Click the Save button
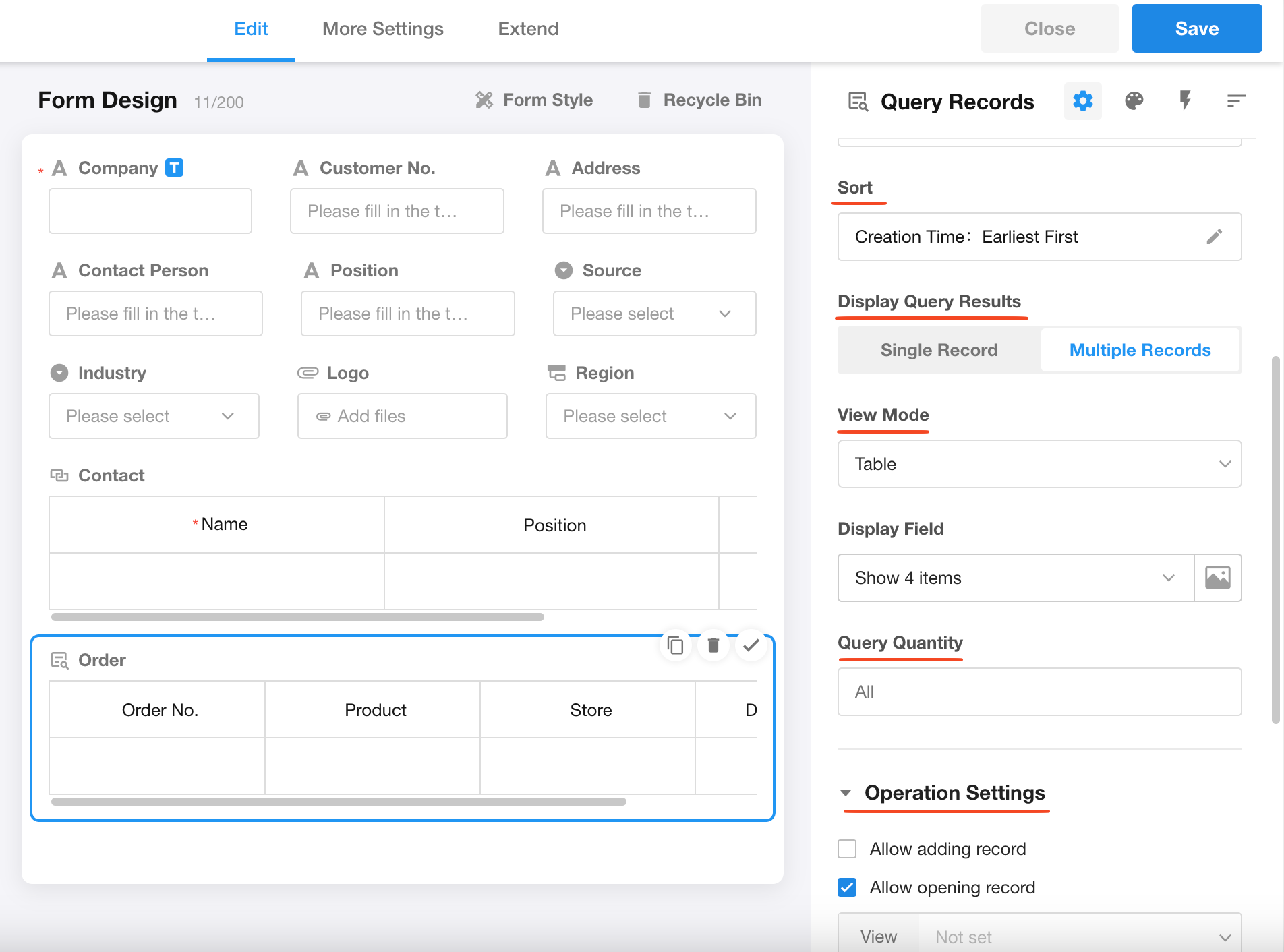This screenshot has height=952, width=1284. tap(1196, 29)
